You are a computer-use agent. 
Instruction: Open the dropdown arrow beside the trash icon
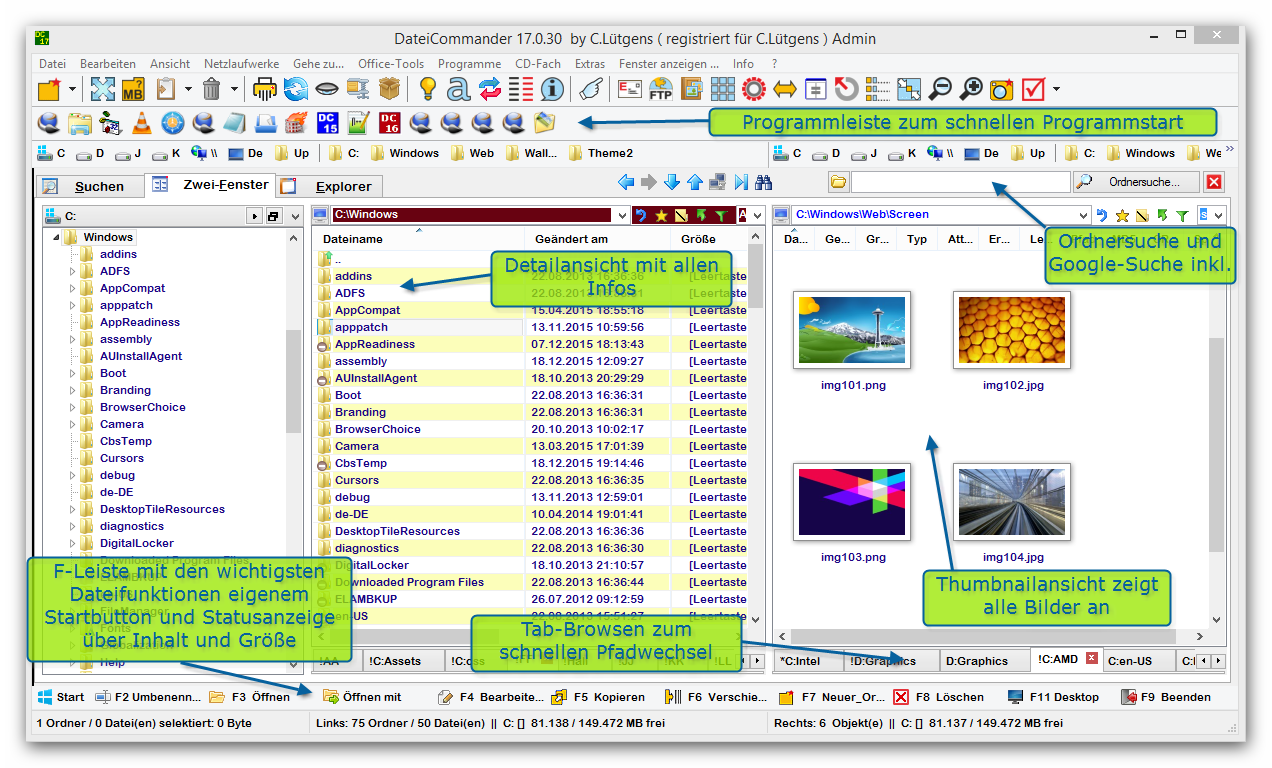(234, 90)
